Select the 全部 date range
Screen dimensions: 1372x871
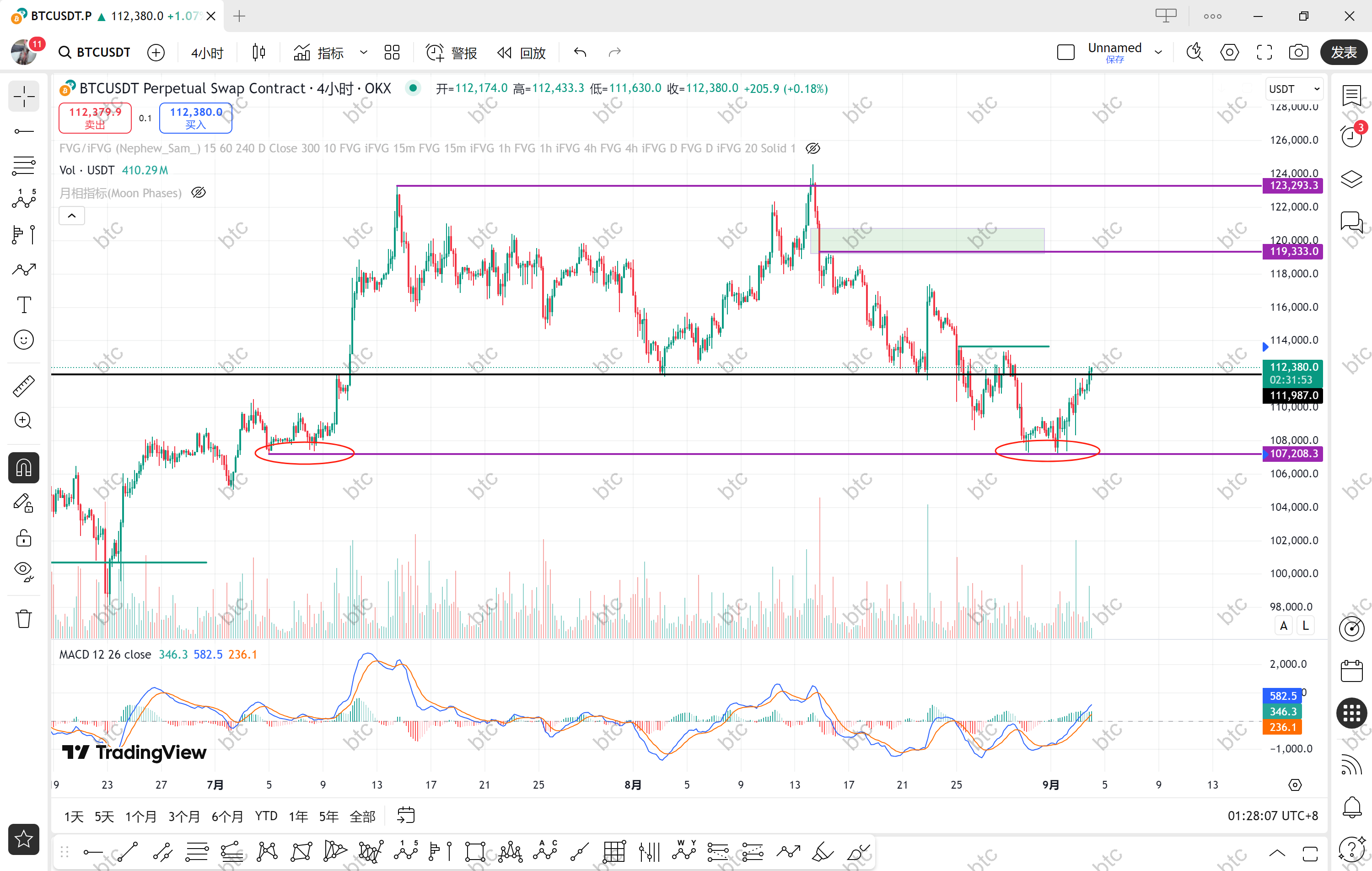[362, 816]
